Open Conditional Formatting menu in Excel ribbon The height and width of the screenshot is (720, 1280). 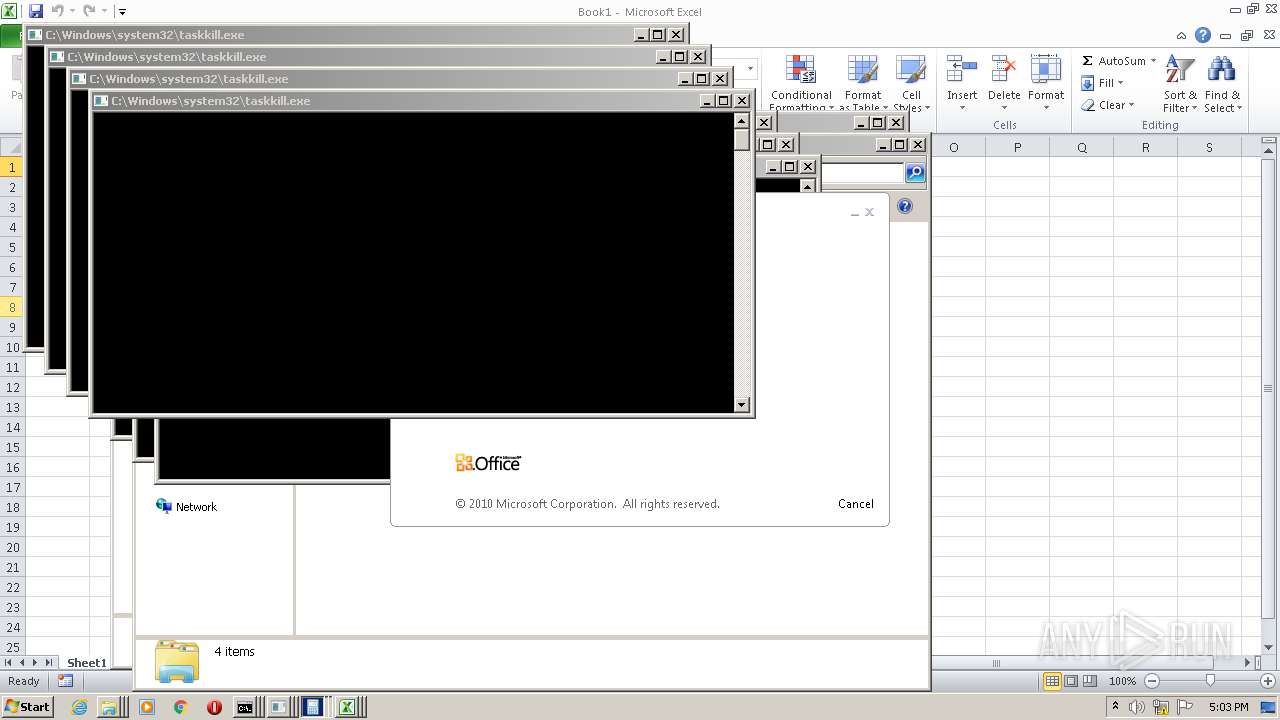pyautogui.click(x=800, y=83)
